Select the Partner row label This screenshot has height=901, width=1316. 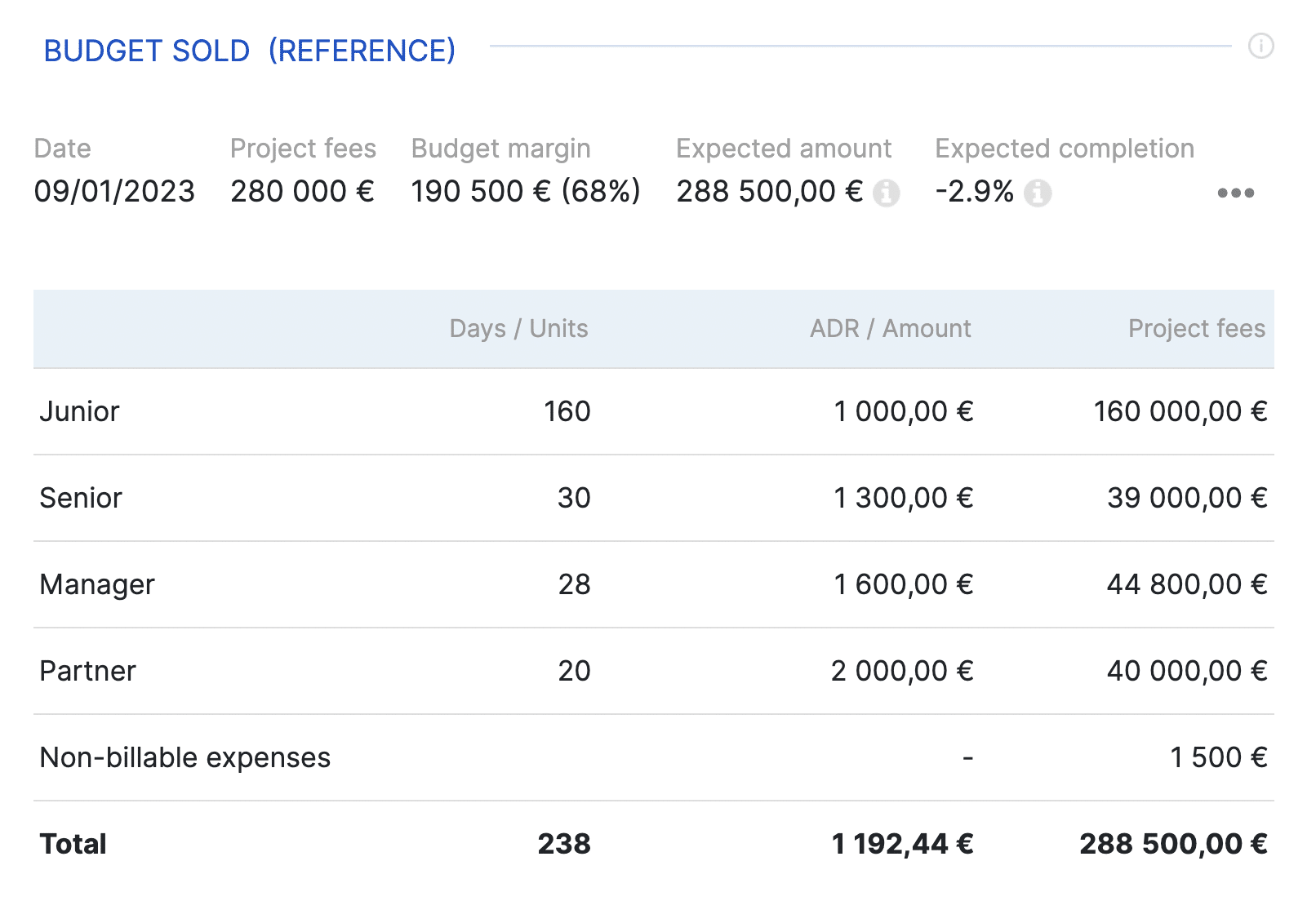pyautogui.click(x=87, y=671)
